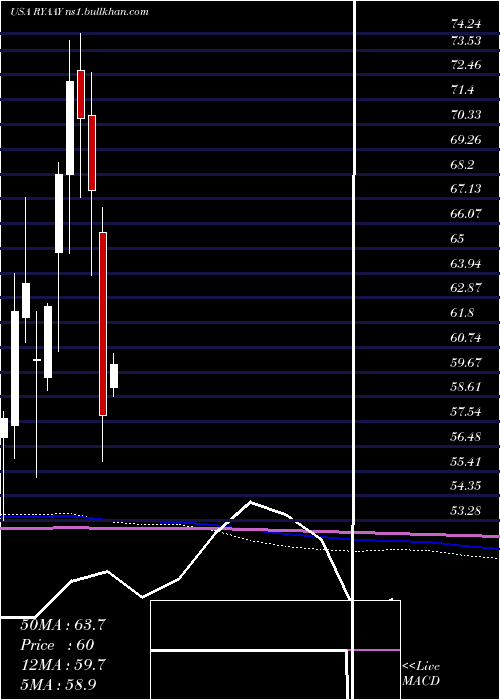Screen dimensions: 500x700
Task: Click the 61.8 price axis label
Action: click(x=462, y=312)
